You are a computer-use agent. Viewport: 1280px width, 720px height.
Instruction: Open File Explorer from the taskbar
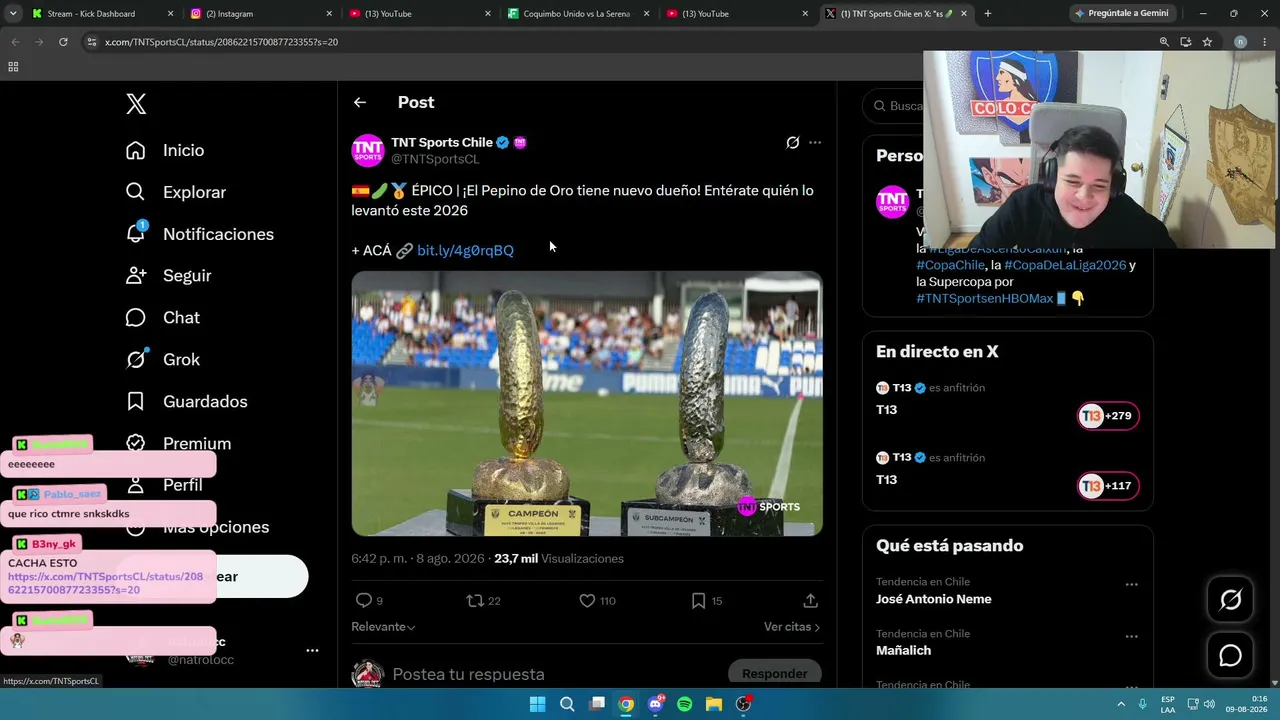(714, 704)
